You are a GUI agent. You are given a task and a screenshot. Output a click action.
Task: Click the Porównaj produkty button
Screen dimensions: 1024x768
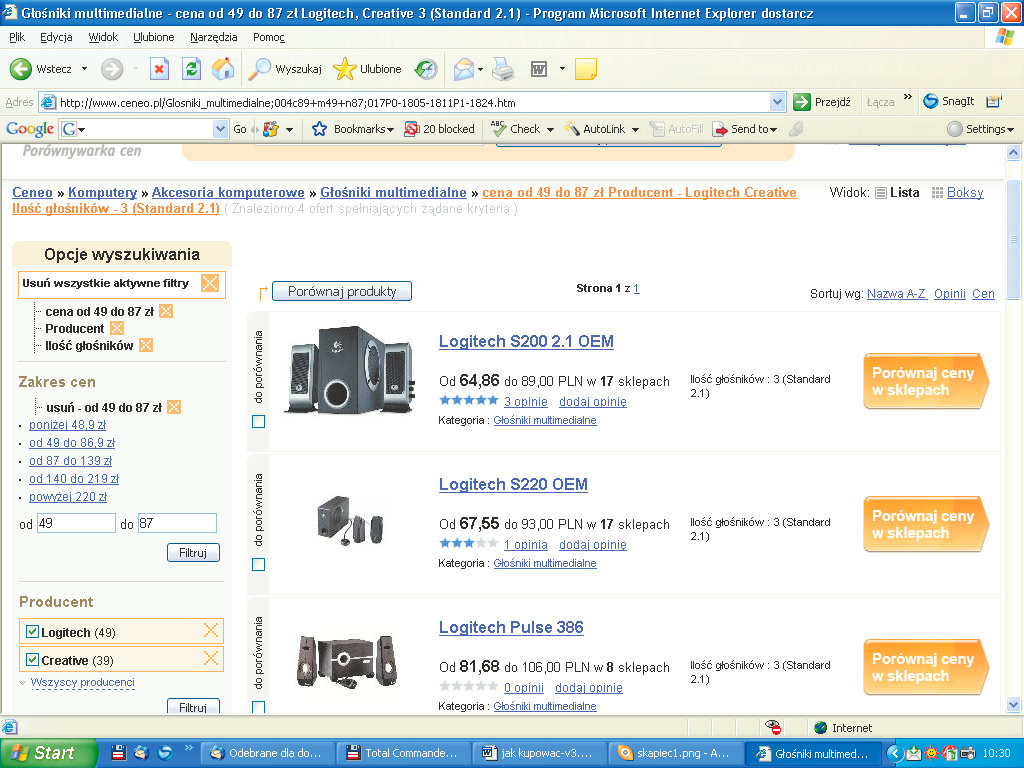click(x=342, y=291)
